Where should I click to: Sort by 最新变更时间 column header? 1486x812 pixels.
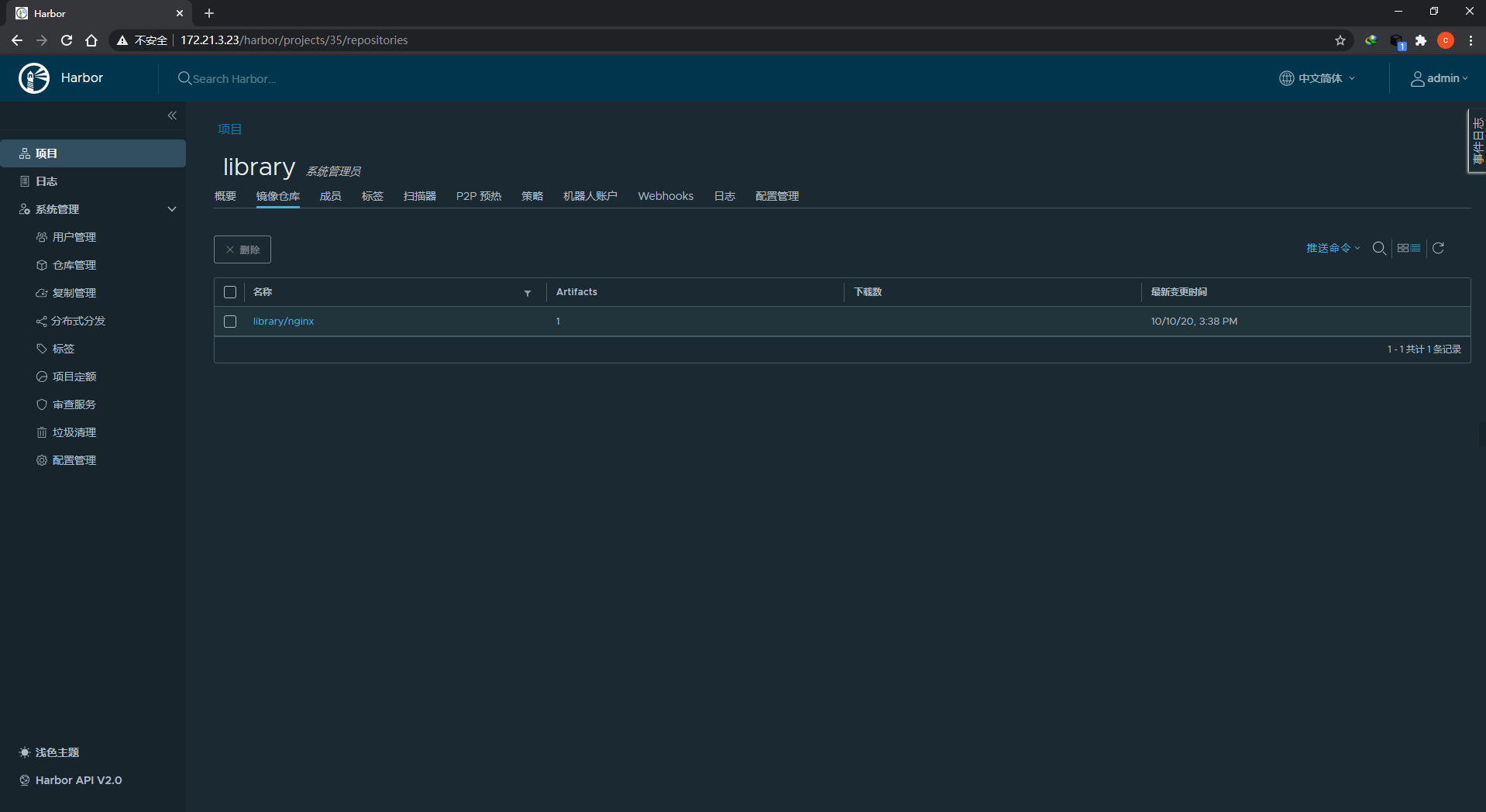coord(1179,292)
